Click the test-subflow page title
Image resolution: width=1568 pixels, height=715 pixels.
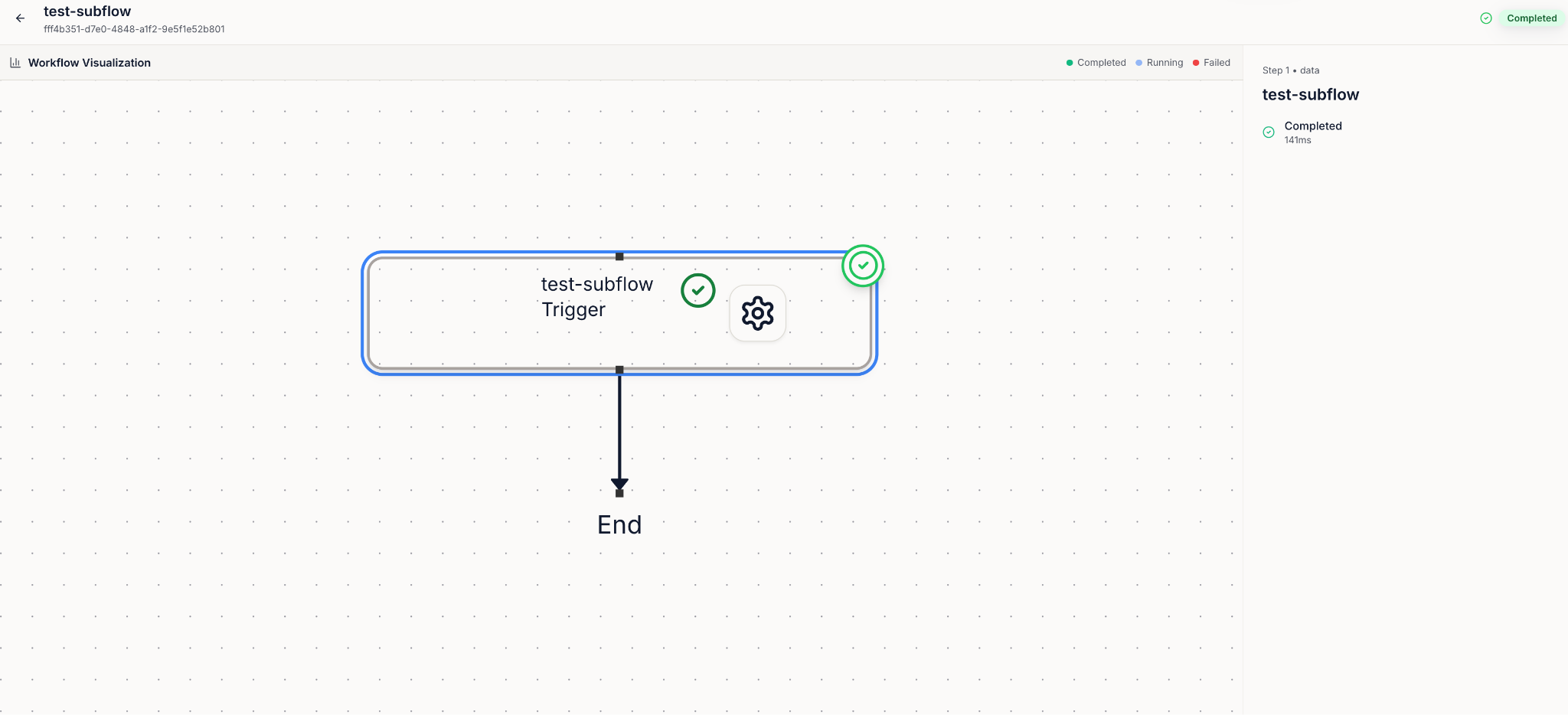point(87,11)
